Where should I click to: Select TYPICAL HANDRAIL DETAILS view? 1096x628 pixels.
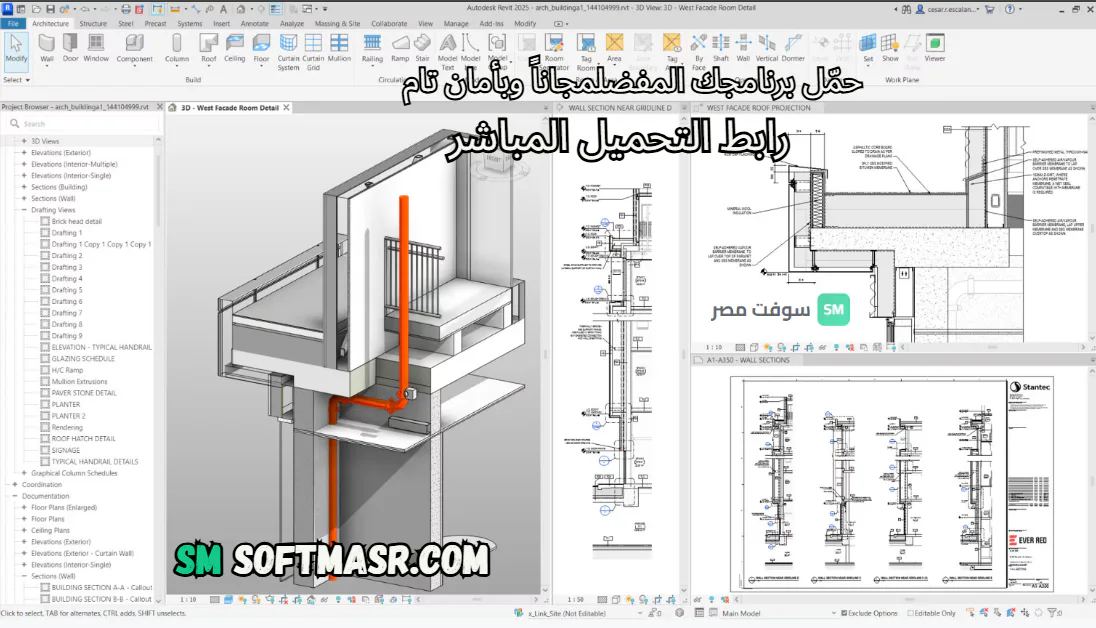[x=94, y=462]
